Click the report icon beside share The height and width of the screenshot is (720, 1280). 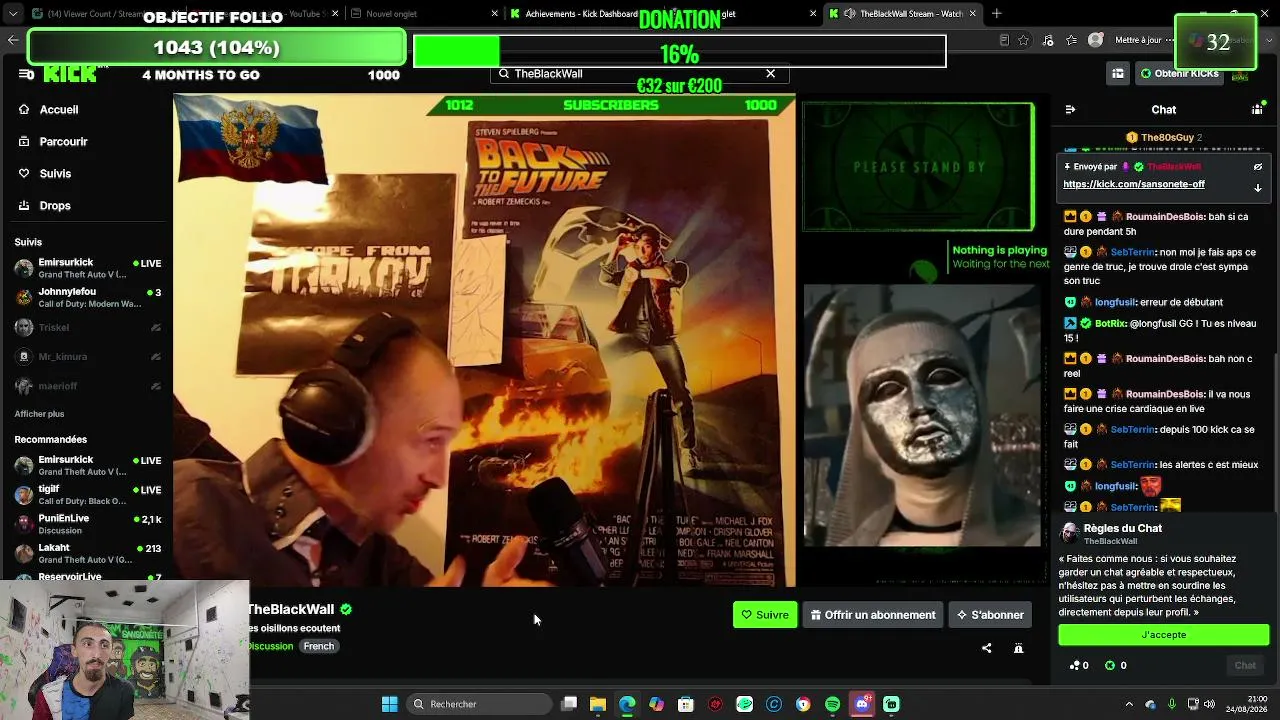click(x=1018, y=648)
